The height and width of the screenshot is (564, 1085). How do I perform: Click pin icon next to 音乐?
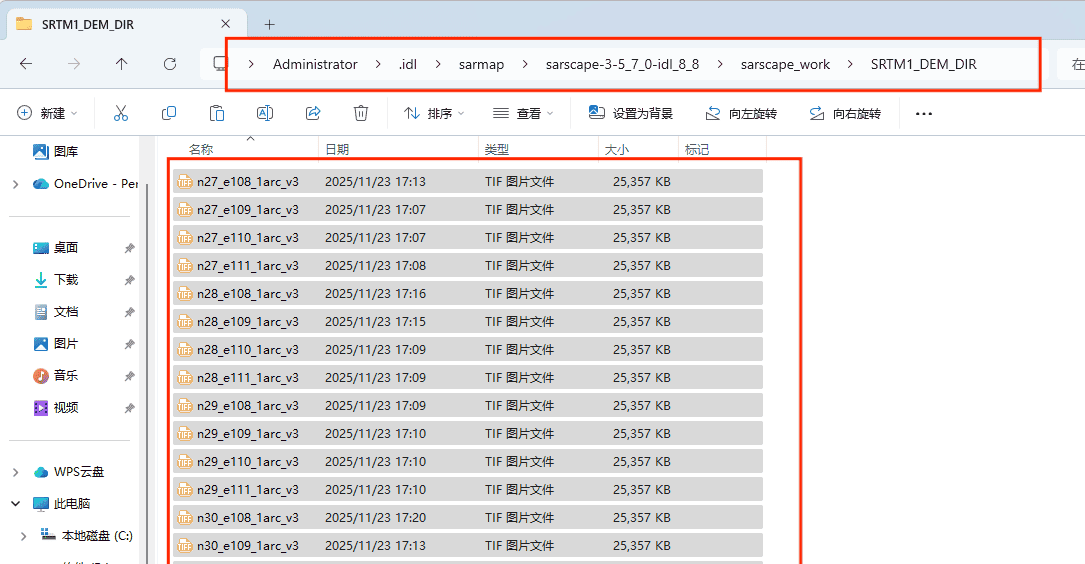(x=129, y=376)
